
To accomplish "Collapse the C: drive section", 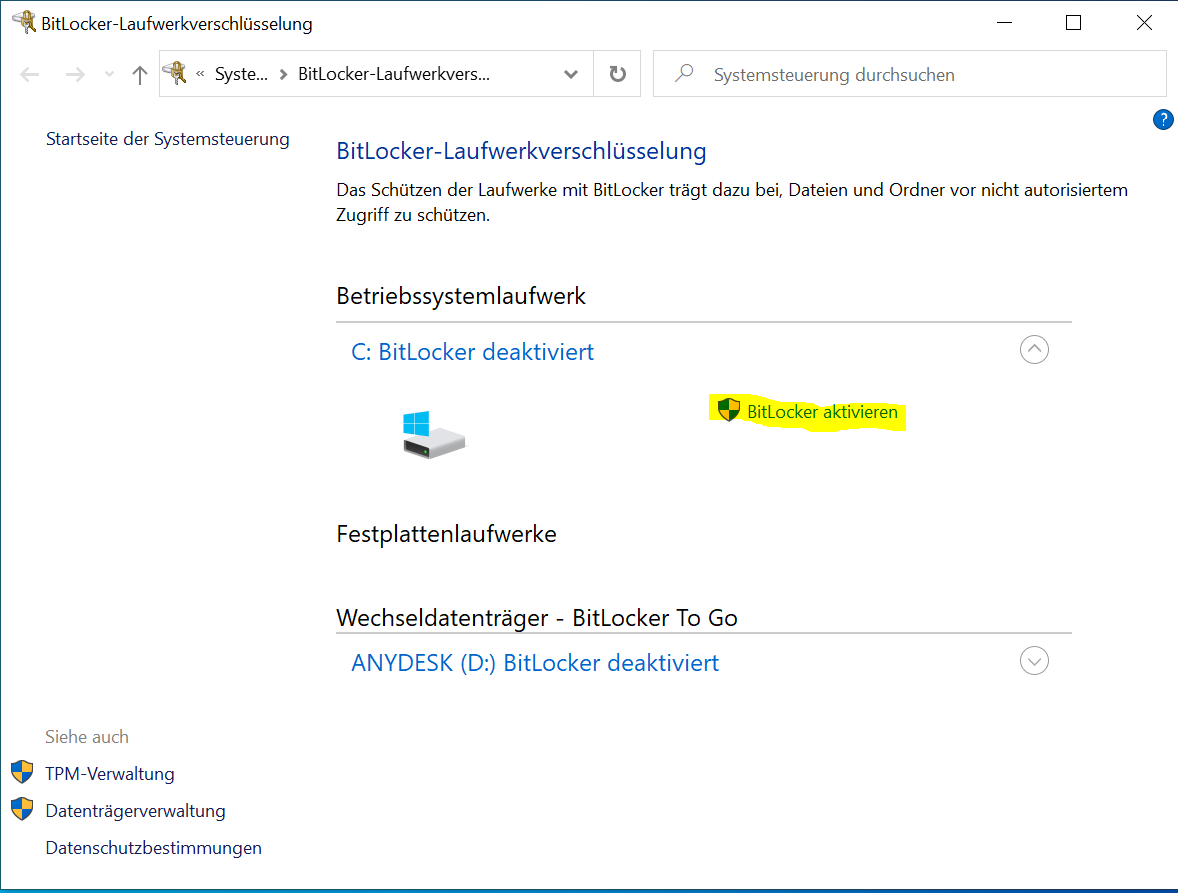I will 1035,349.
